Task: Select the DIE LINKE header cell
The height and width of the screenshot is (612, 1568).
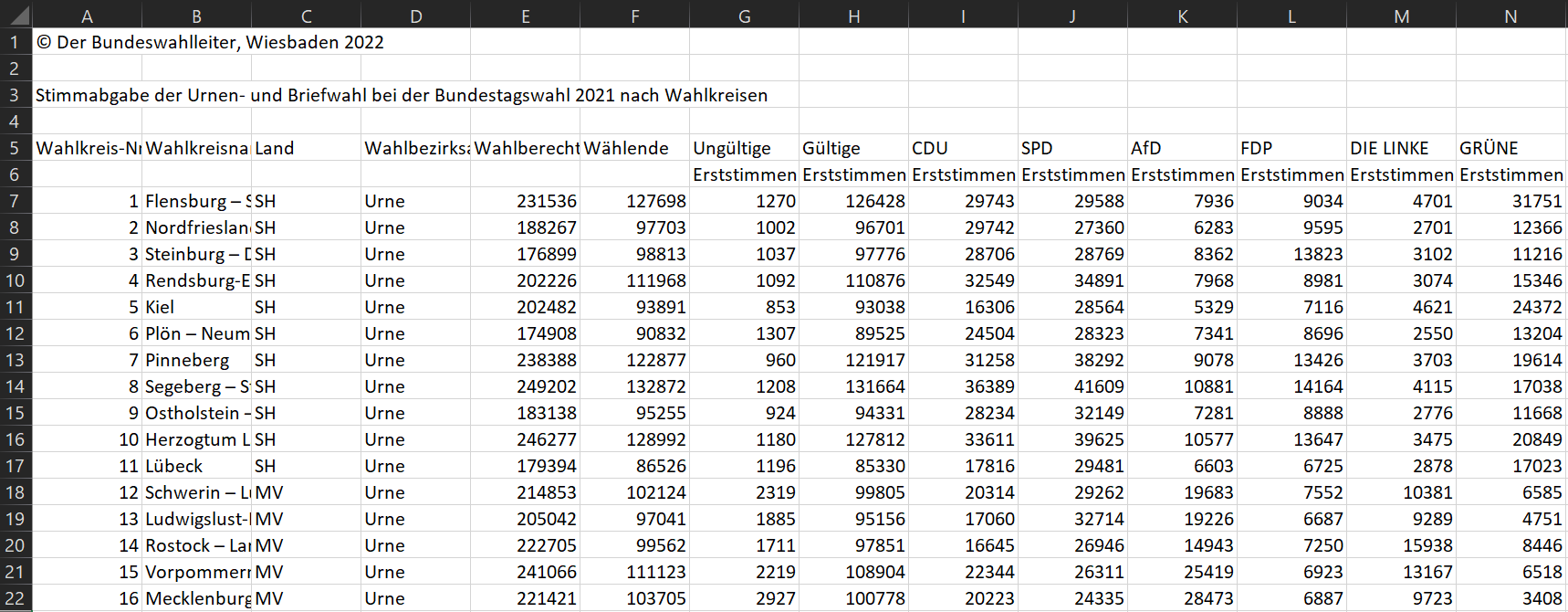Action: (1401, 148)
